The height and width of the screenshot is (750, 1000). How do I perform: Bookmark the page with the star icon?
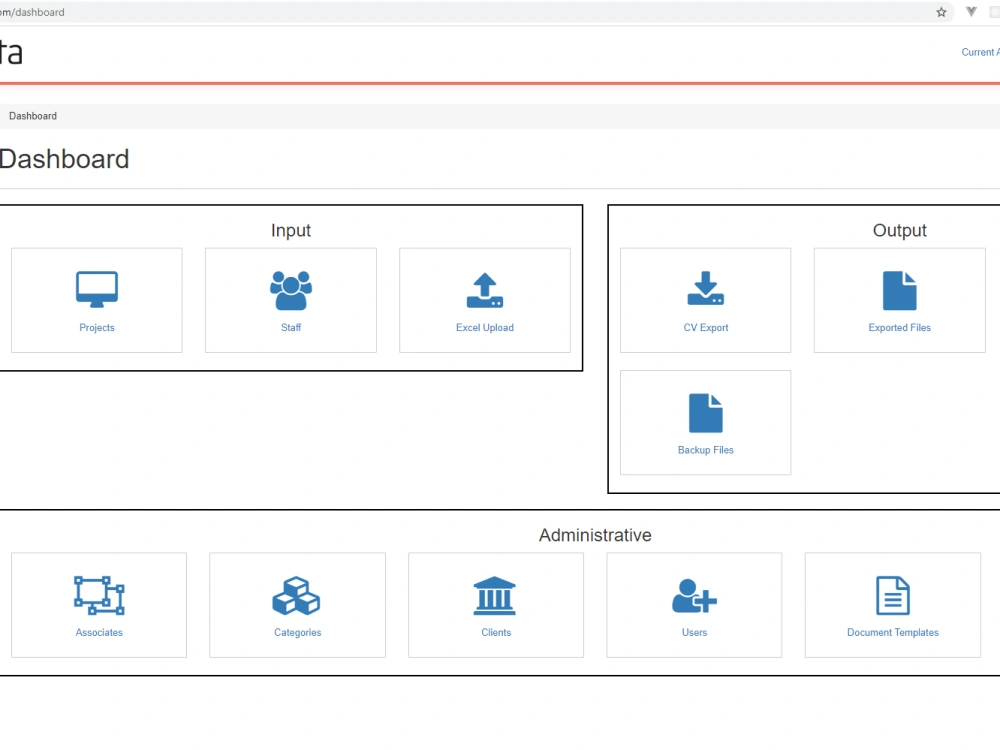click(x=941, y=12)
